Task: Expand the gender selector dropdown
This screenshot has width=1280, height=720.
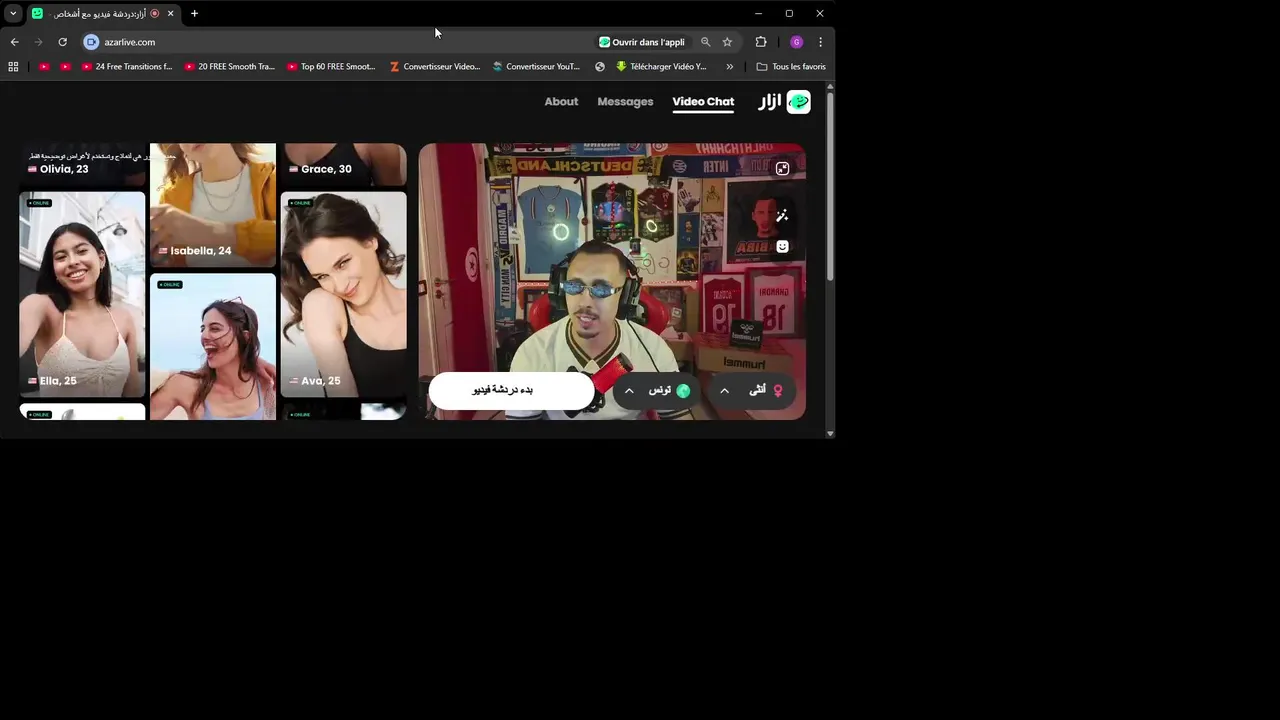Action: [724, 390]
